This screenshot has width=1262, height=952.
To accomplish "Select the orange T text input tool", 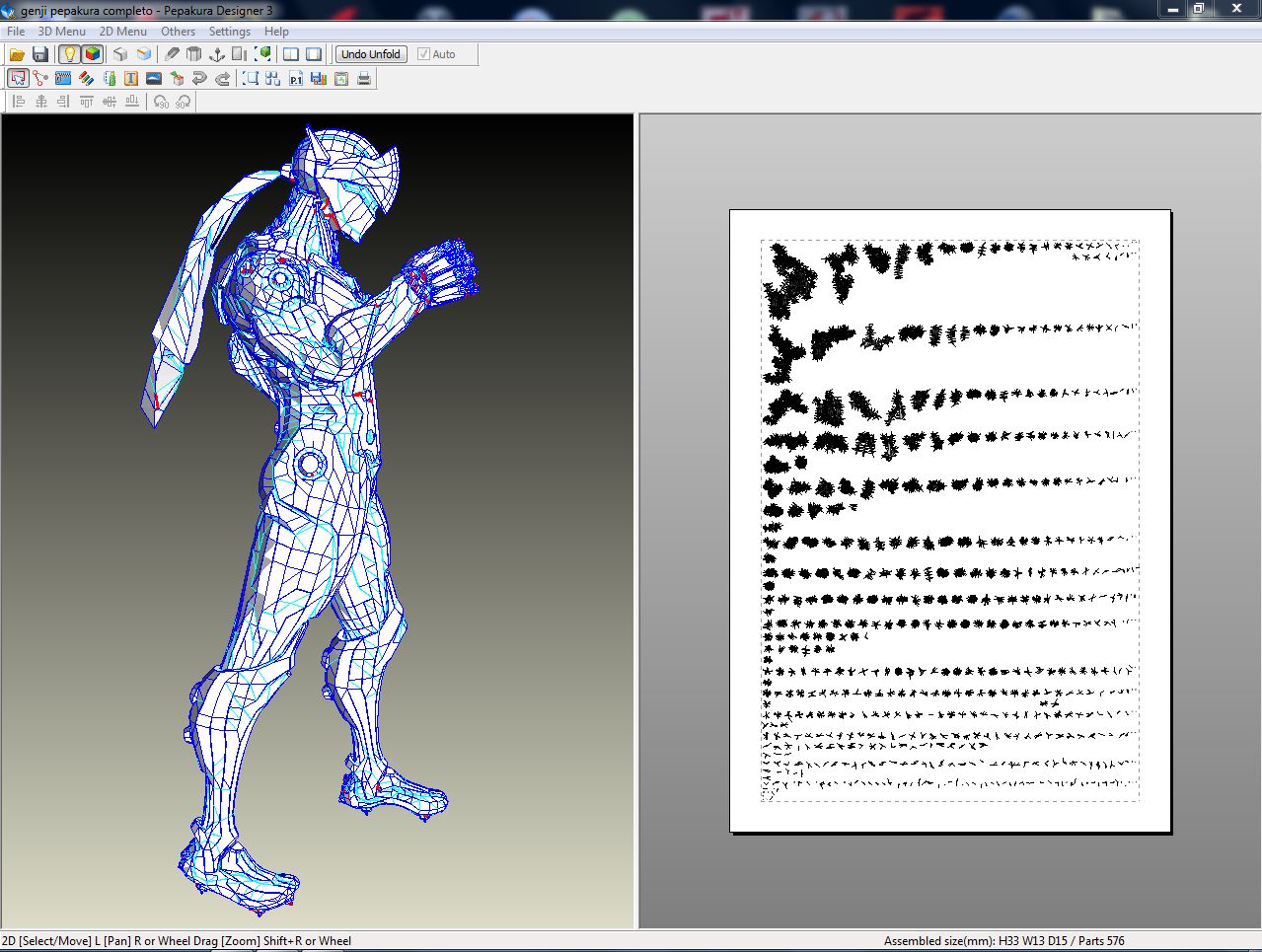I will click(x=131, y=78).
